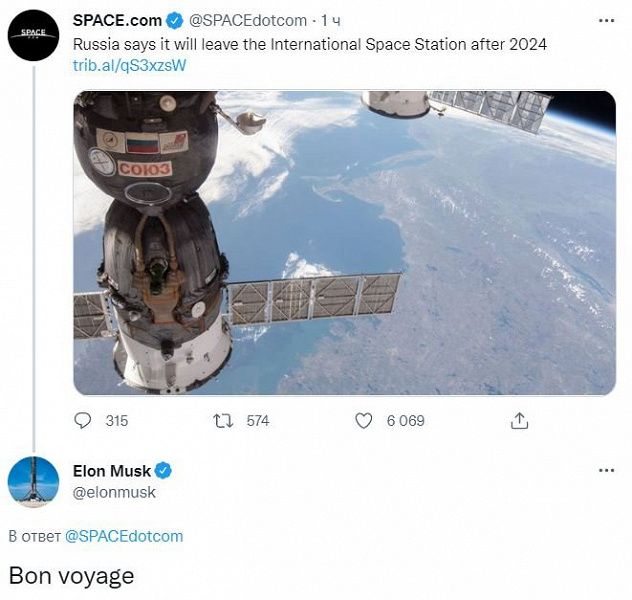
Task: Click the tweet timestamp '1 ч'
Action: point(331,21)
